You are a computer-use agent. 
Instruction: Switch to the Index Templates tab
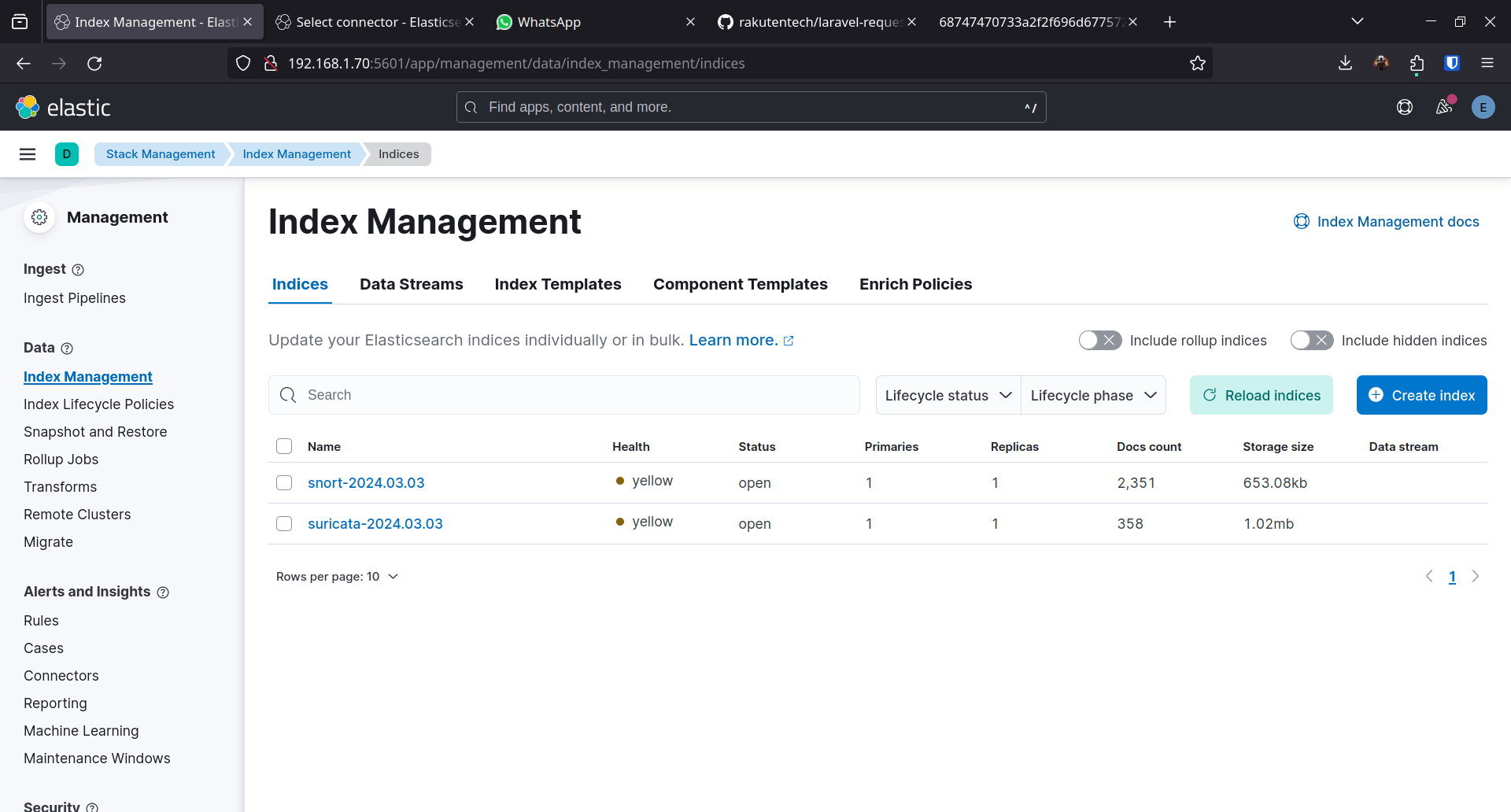pyautogui.click(x=557, y=284)
